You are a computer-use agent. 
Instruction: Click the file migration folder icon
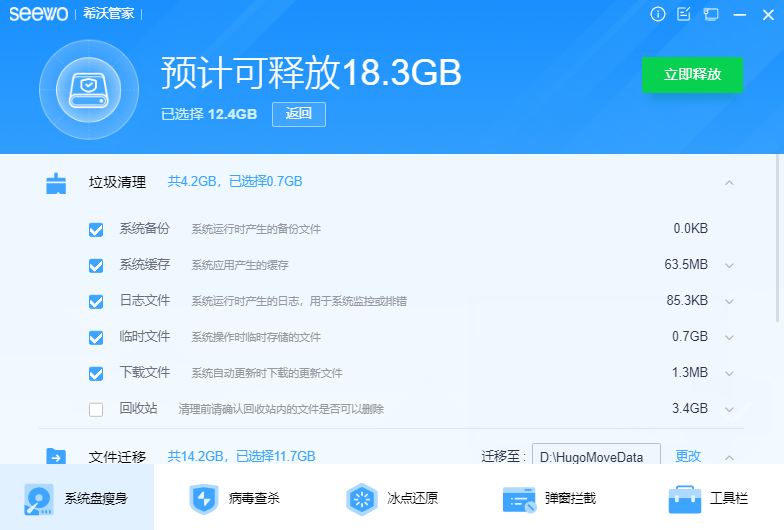(56, 457)
